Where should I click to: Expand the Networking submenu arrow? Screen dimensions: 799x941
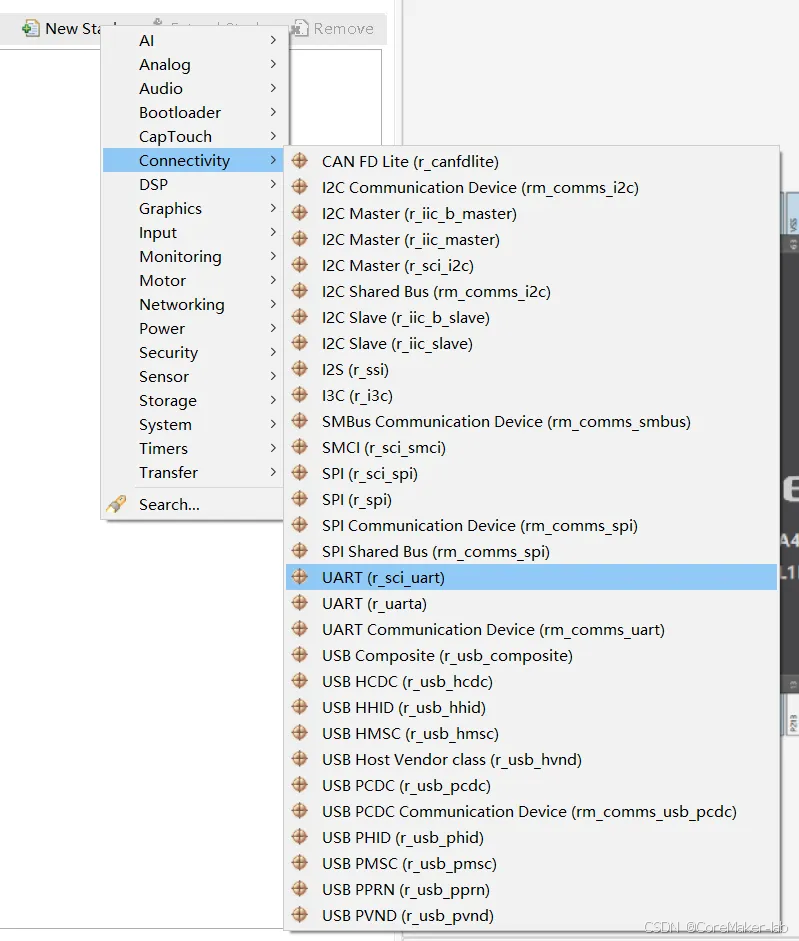(273, 304)
